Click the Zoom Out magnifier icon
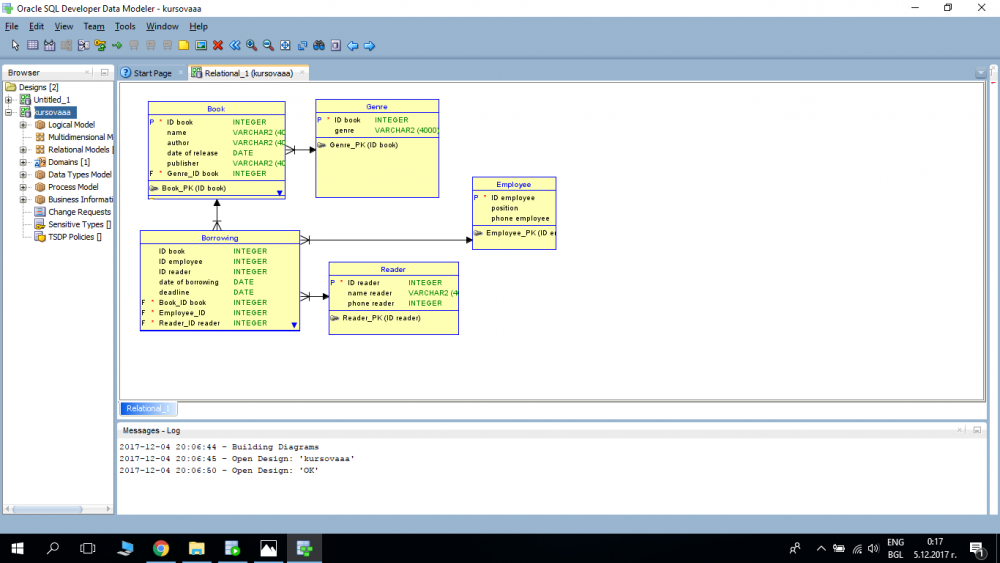 point(268,45)
